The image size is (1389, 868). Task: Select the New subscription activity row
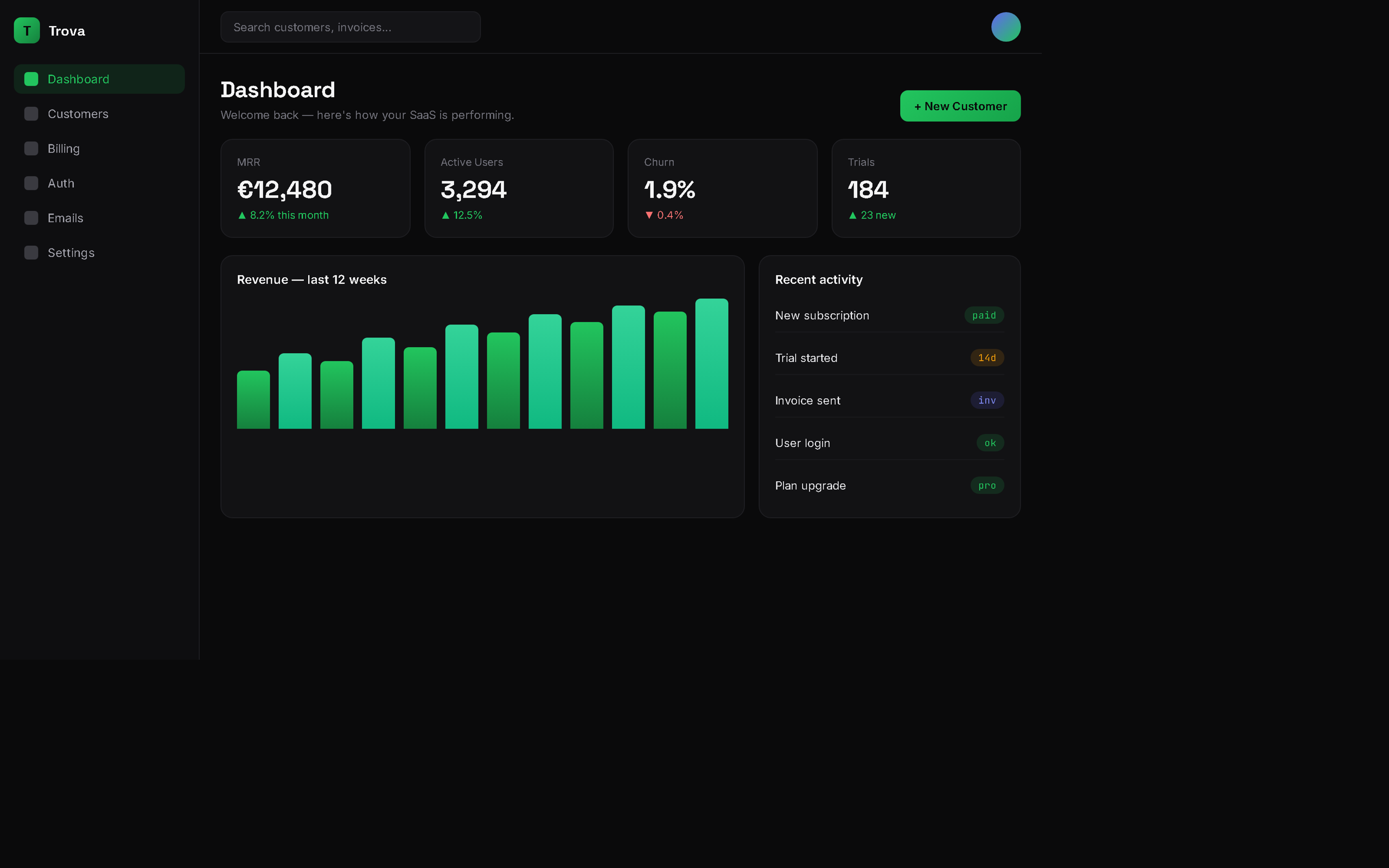[889, 315]
